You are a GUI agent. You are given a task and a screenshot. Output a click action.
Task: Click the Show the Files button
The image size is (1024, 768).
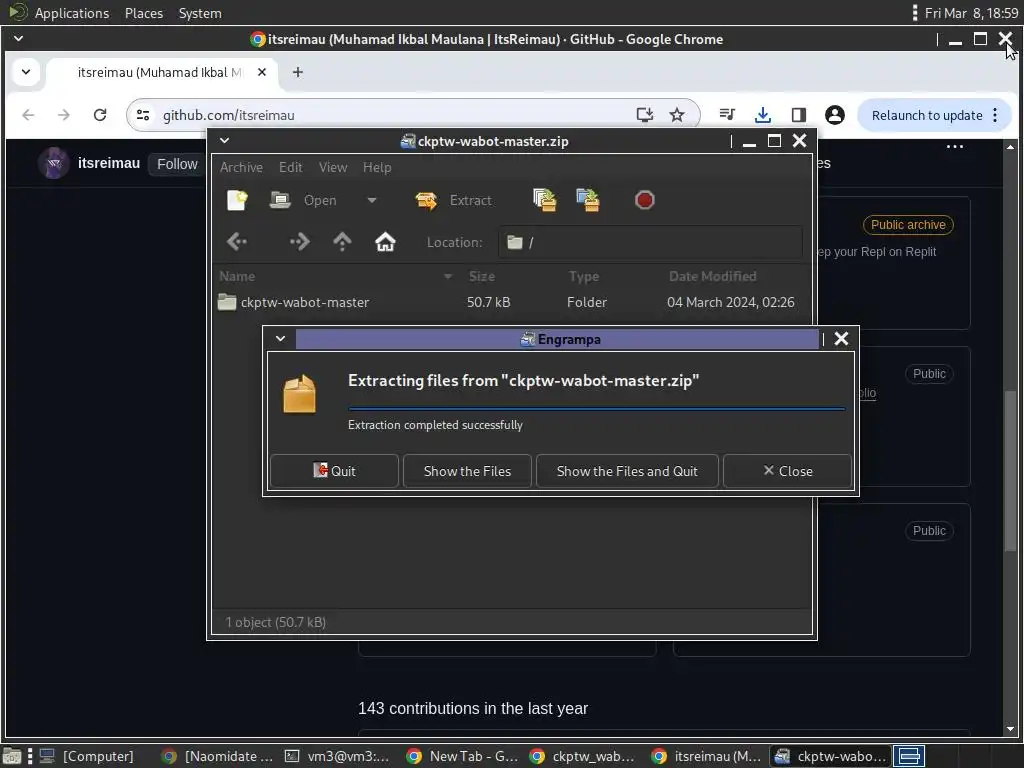click(x=467, y=471)
